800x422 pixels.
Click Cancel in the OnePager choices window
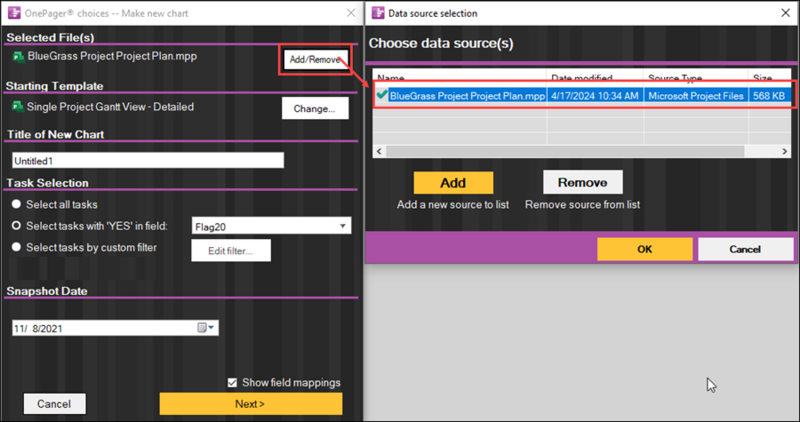[x=54, y=404]
